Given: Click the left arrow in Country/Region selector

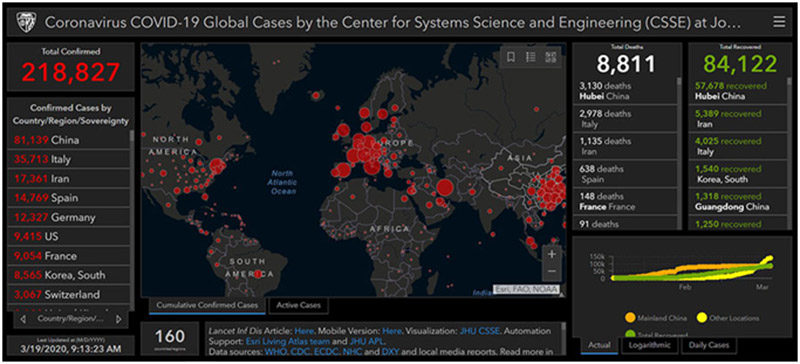Looking at the screenshot, I should point(23,319).
